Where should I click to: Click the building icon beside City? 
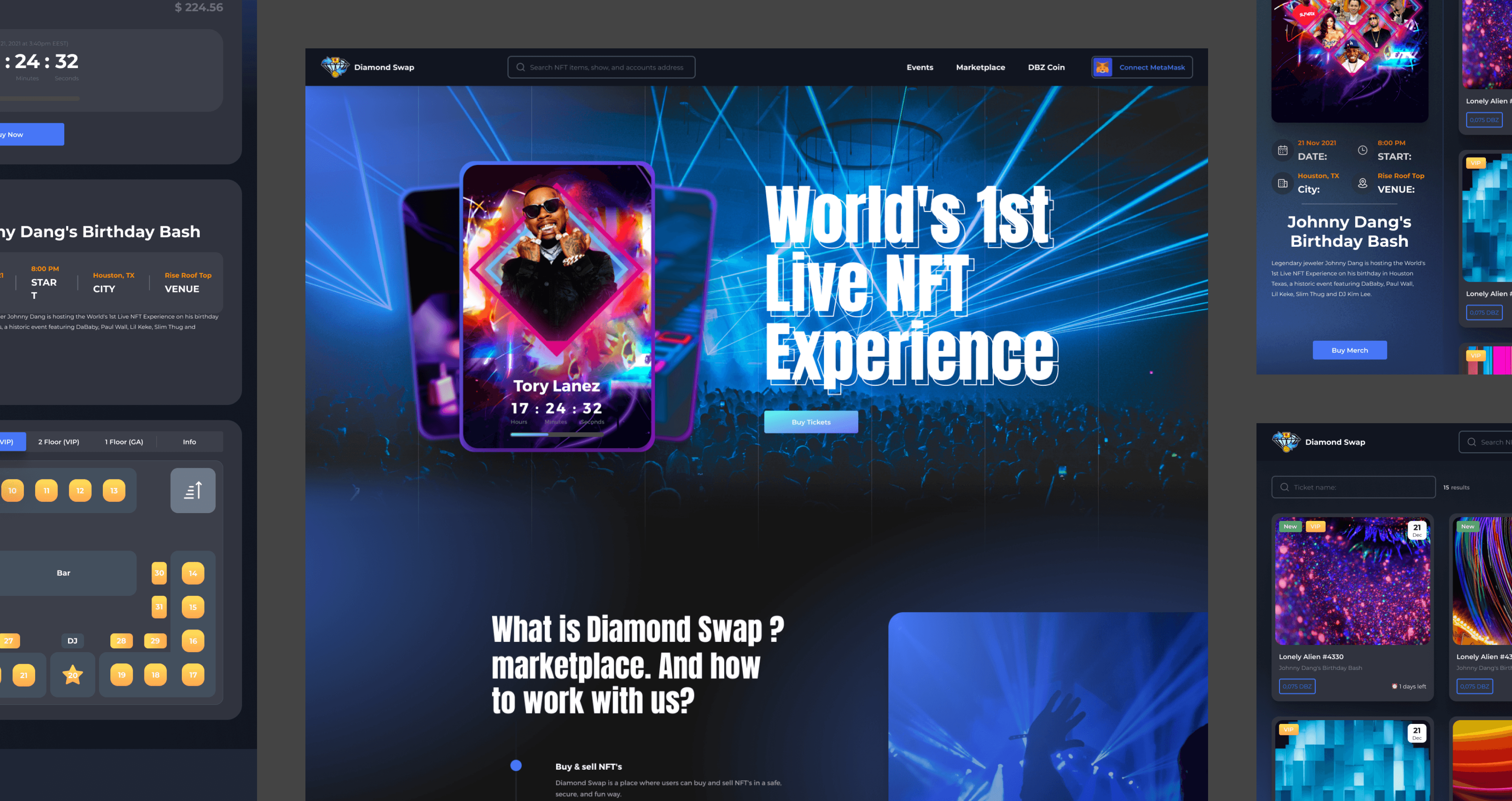click(1283, 183)
